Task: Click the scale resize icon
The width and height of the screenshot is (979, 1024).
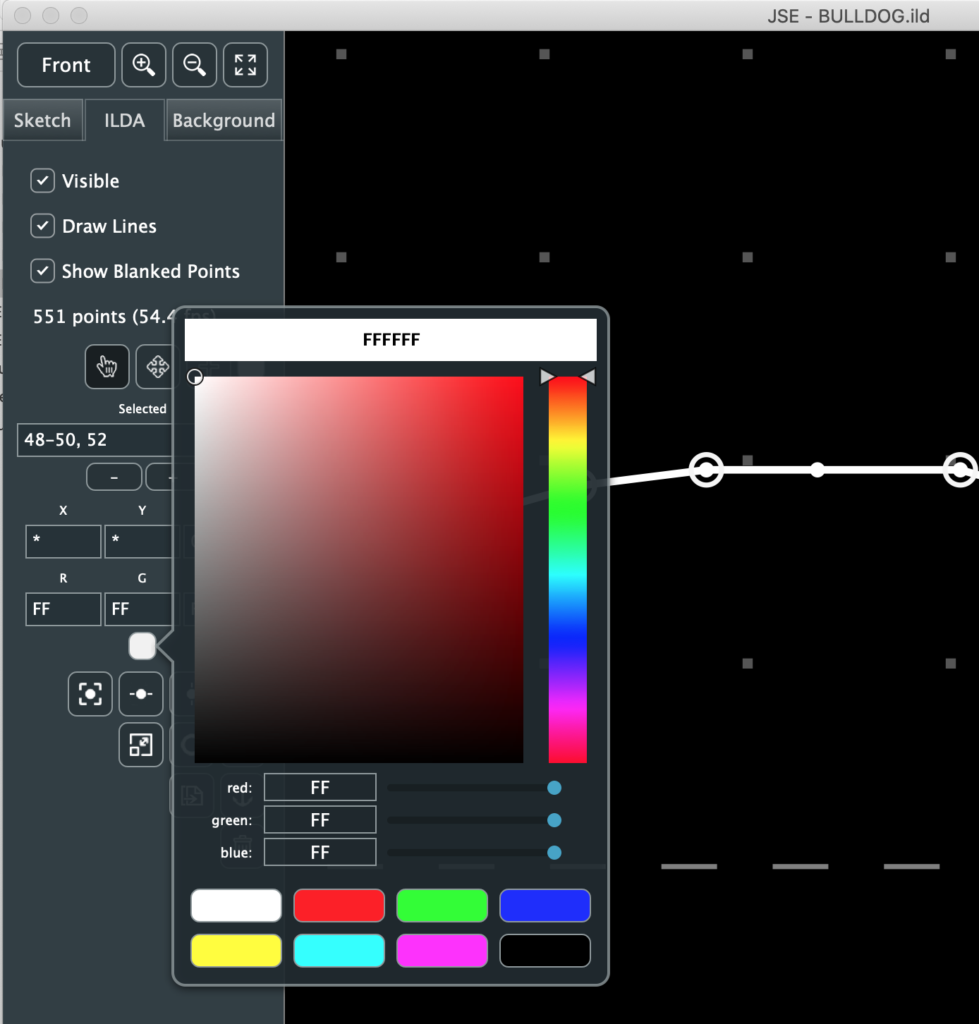Action: pyautogui.click(x=141, y=745)
